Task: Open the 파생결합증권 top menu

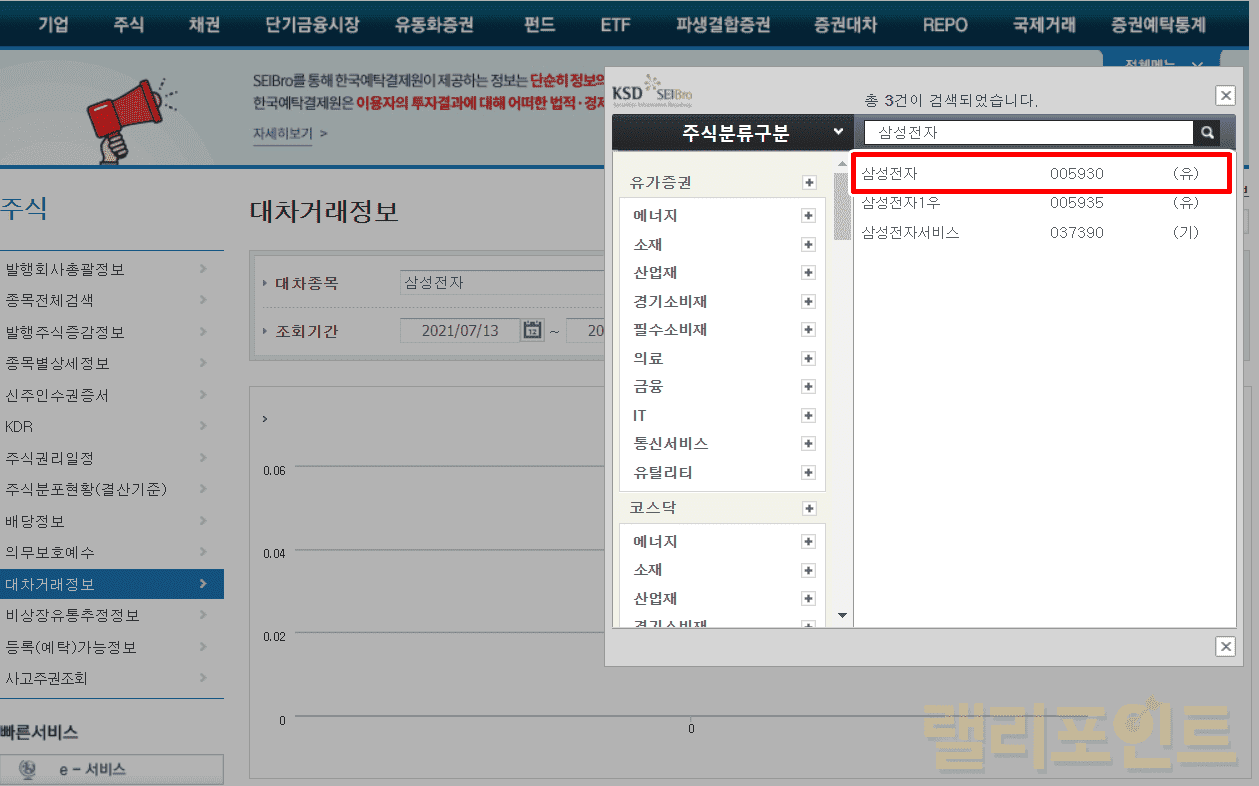Action: (723, 25)
